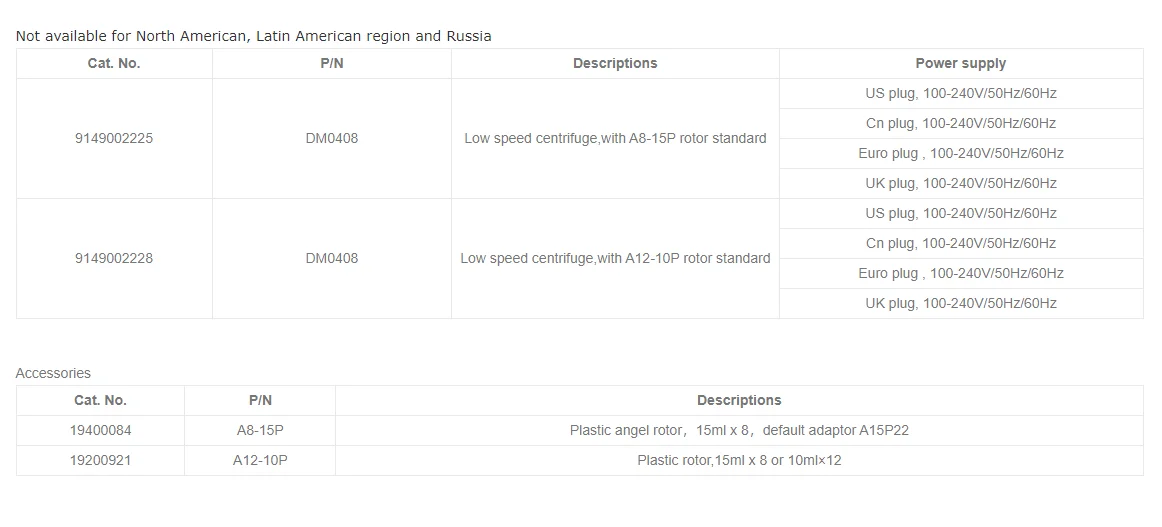Click the Descriptions header in Accessories table
The image size is (1162, 527).
739,400
